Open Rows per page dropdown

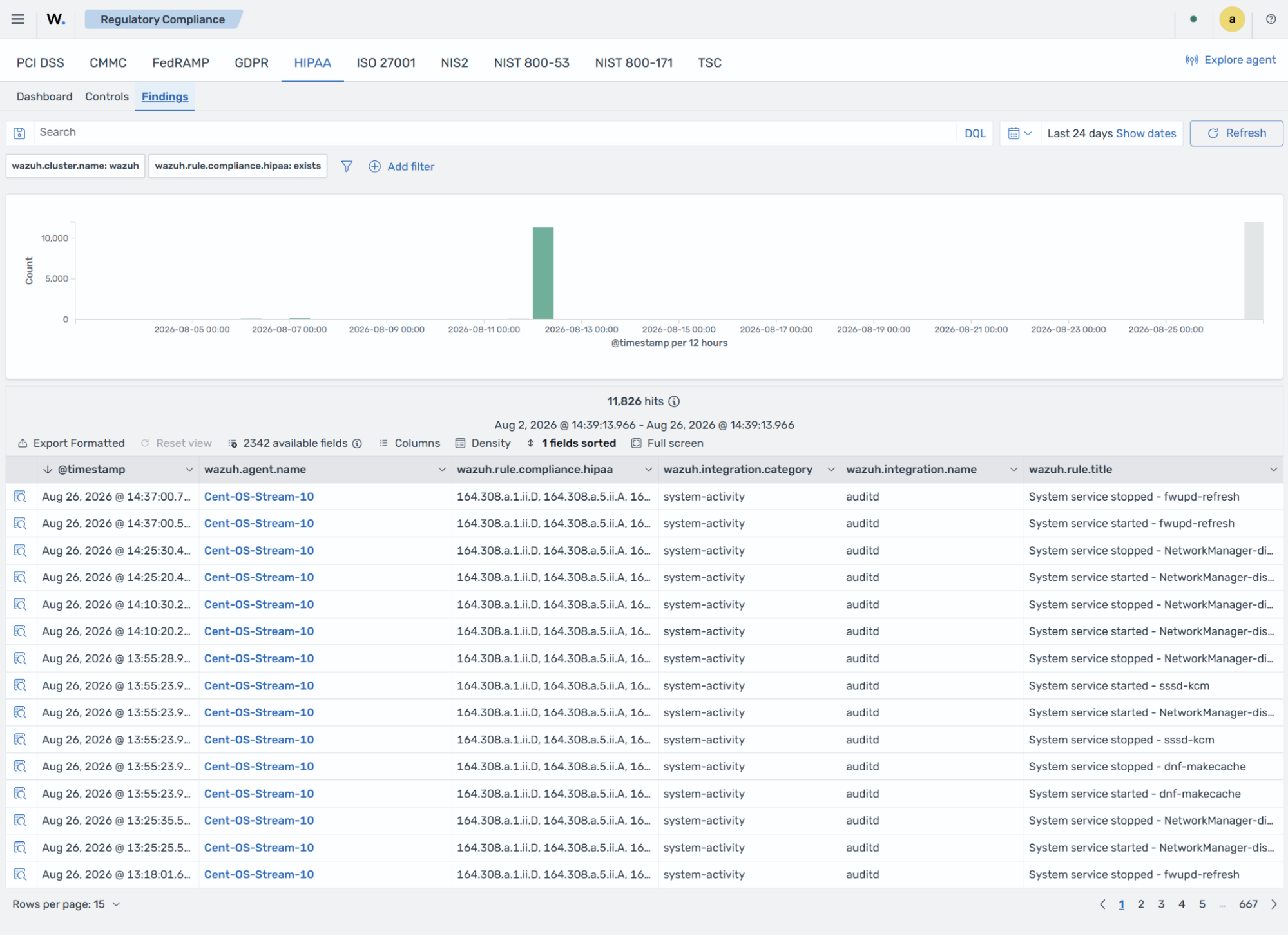[66, 904]
